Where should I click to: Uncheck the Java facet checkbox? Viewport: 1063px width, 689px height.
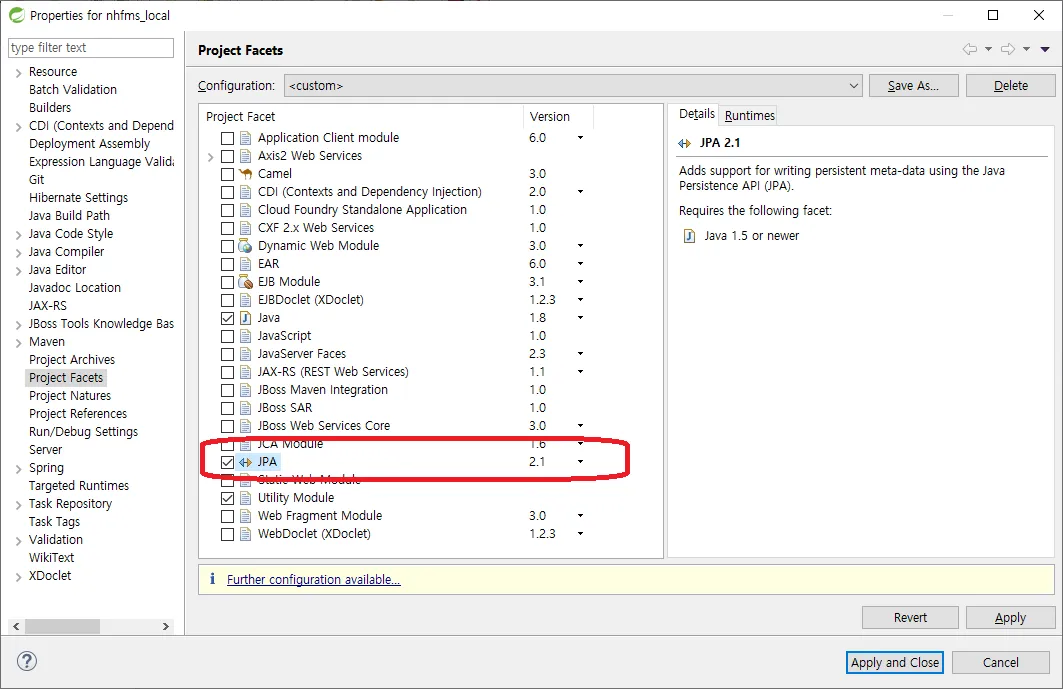pos(228,318)
